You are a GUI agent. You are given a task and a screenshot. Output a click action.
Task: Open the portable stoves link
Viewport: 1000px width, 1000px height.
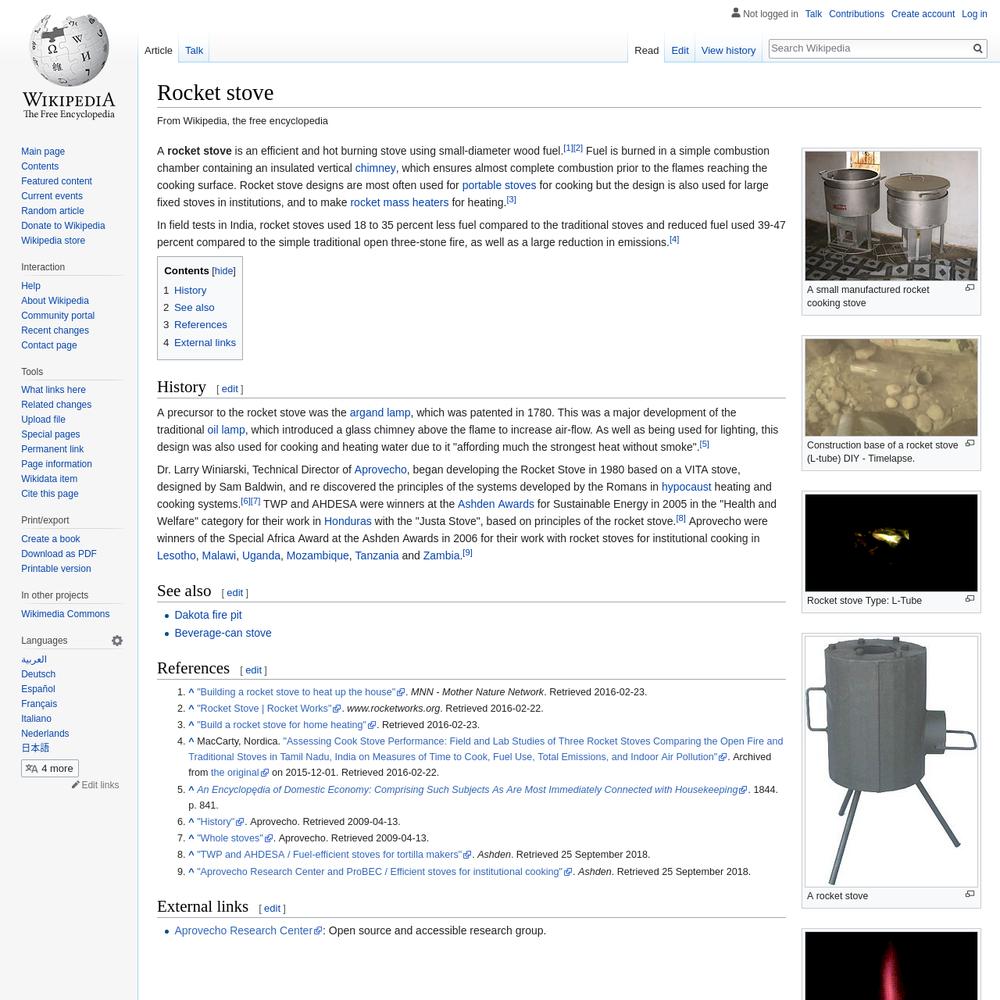click(x=499, y=185)
